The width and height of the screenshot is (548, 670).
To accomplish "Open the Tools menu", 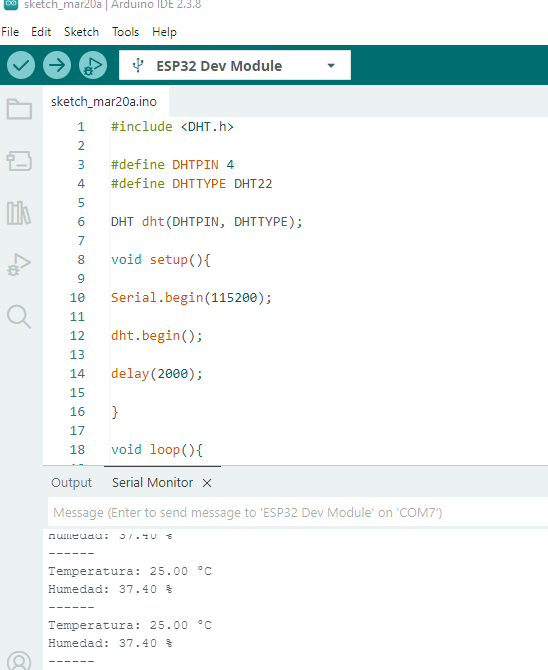I will pyautogui.click(x=125, y=32).
